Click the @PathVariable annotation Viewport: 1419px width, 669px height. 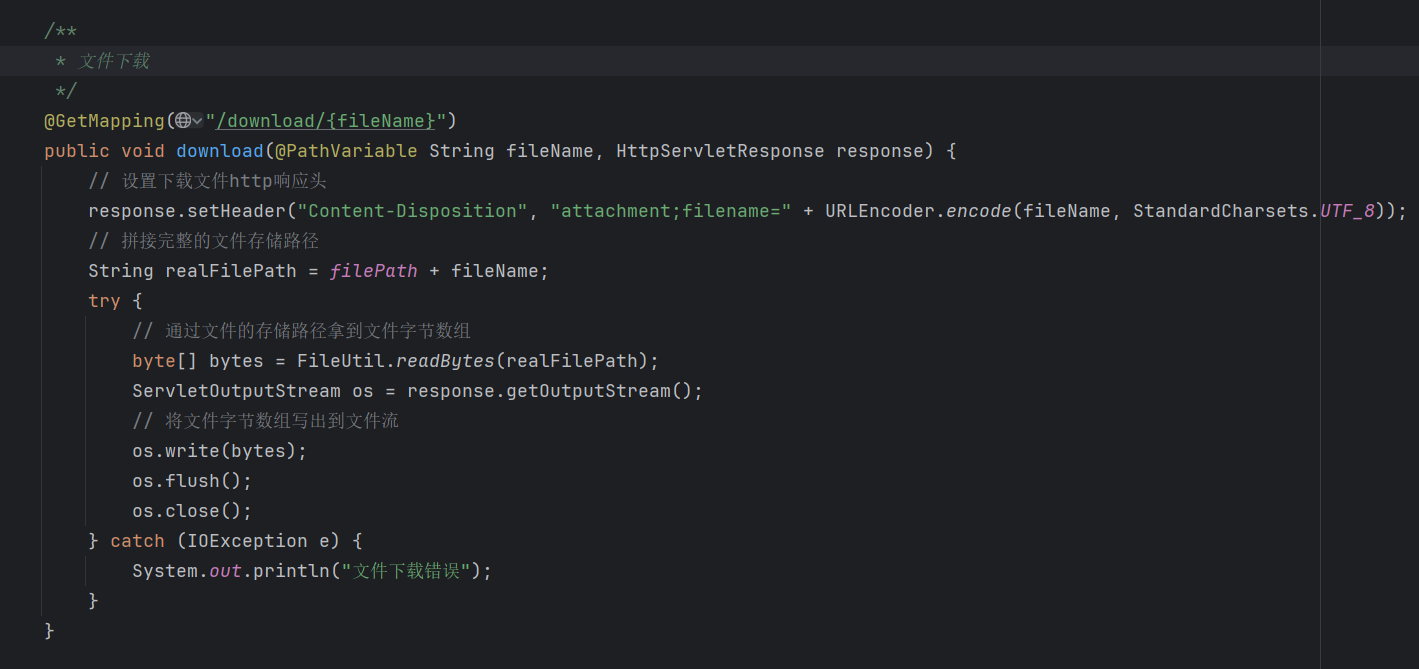point(346,151)
